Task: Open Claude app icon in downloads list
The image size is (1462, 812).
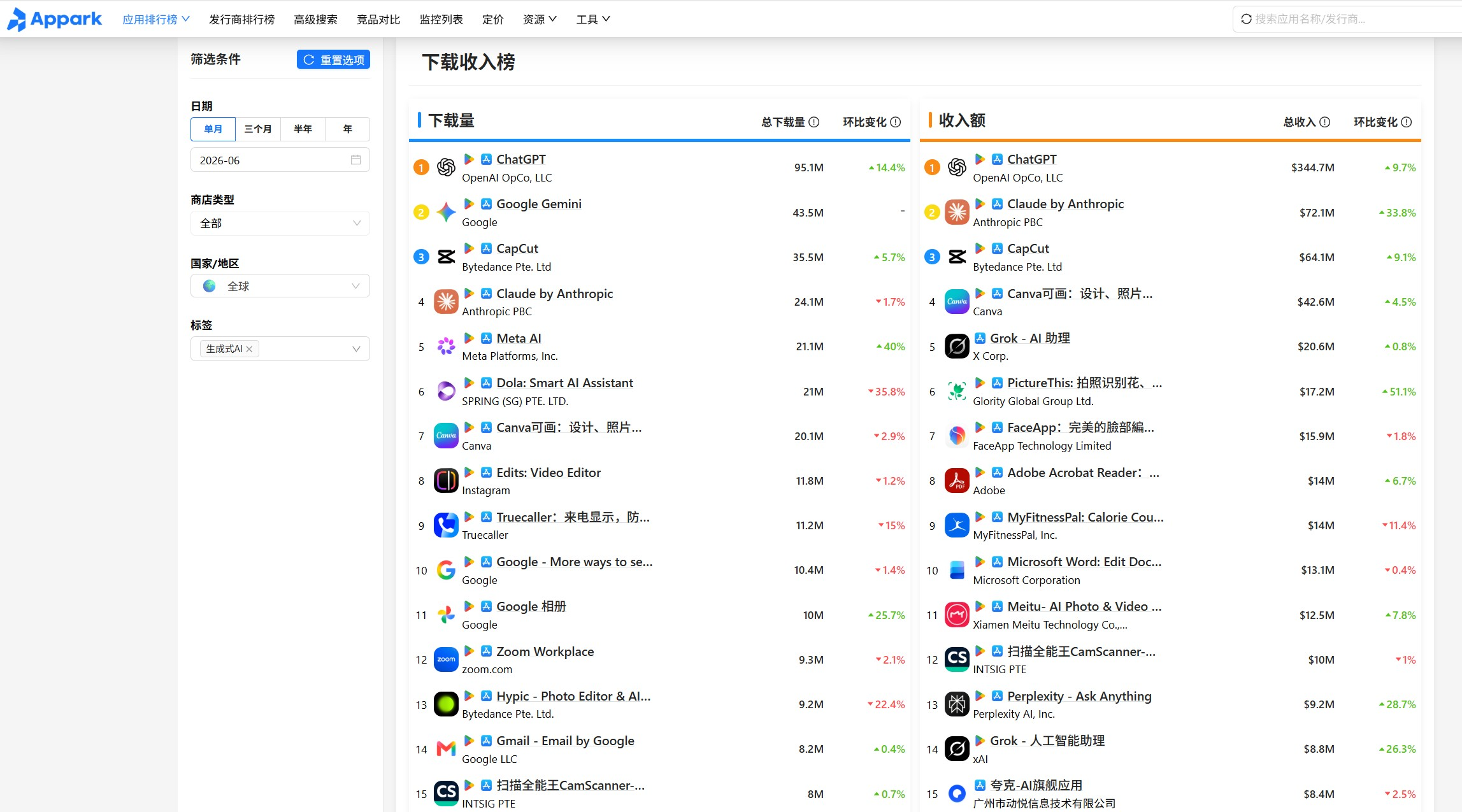Action: click(x=446, y=301)
